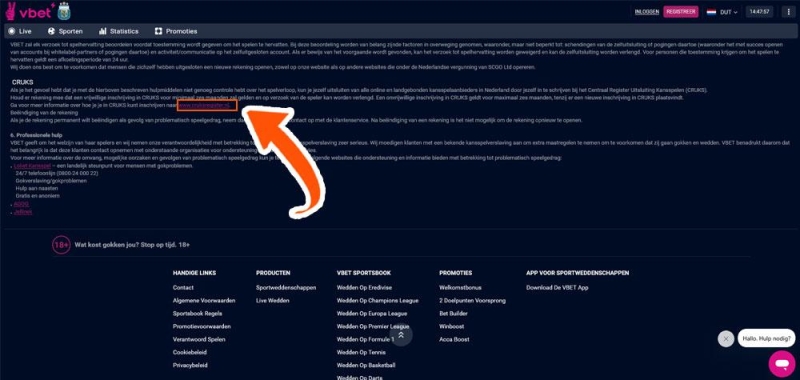Open the Sporten tab

pos(65,31)
